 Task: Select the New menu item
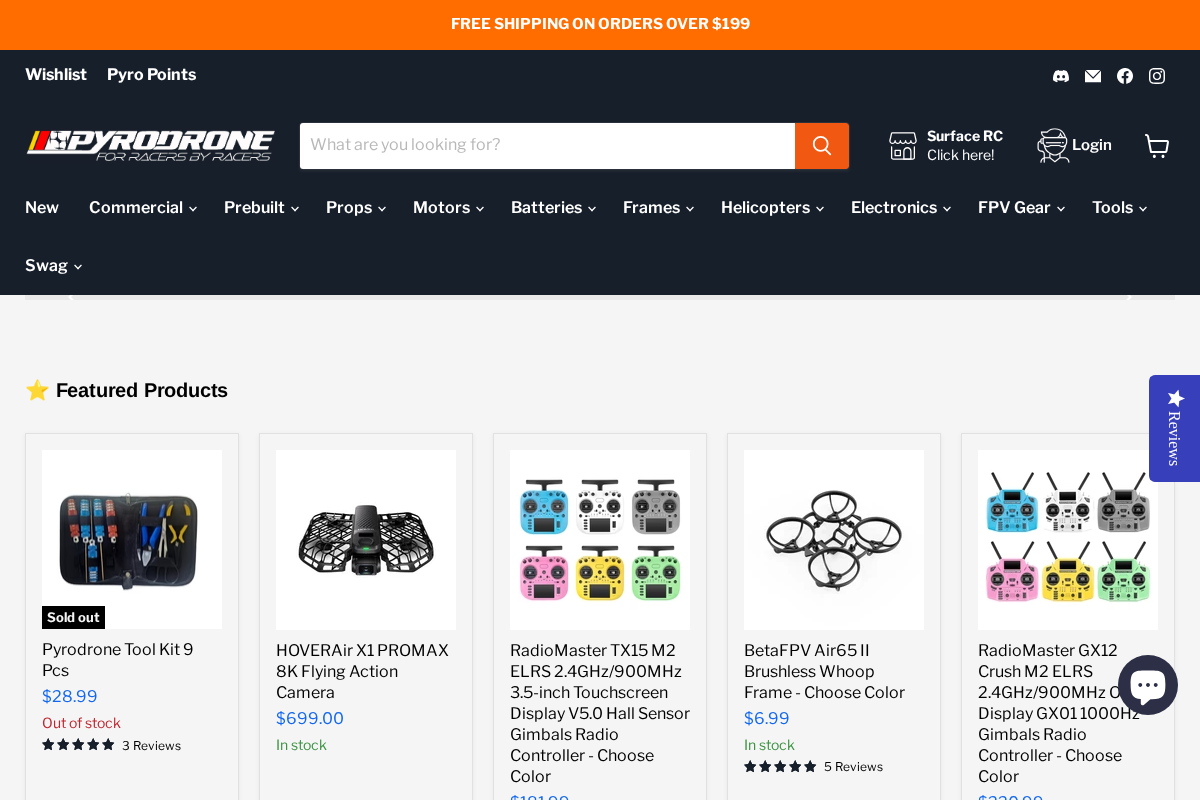[42, 208]
